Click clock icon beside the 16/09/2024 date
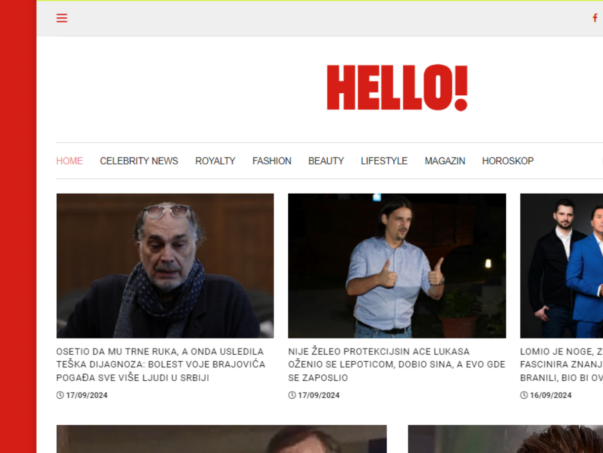The height and width of the screenshot is (453, 603). click(524, 395)
